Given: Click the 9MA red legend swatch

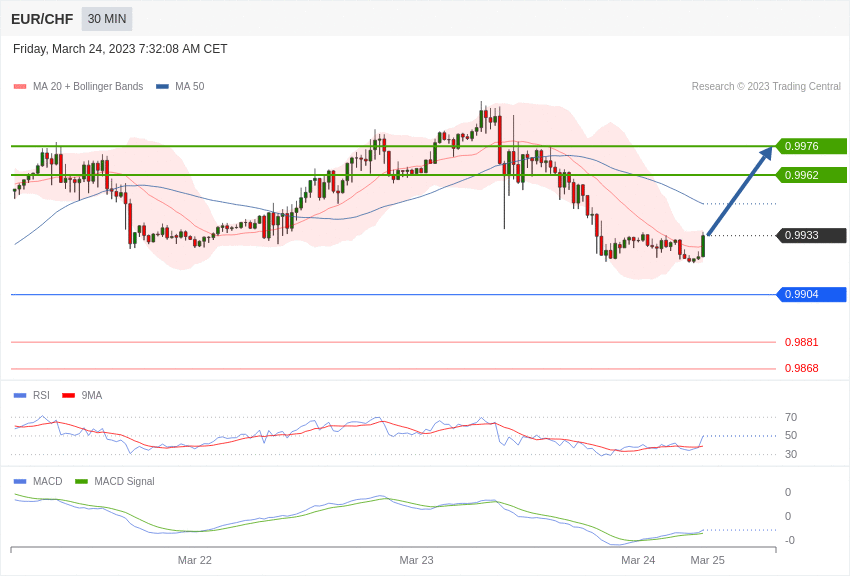Looking at the screenshot, I should pos(68,396).
